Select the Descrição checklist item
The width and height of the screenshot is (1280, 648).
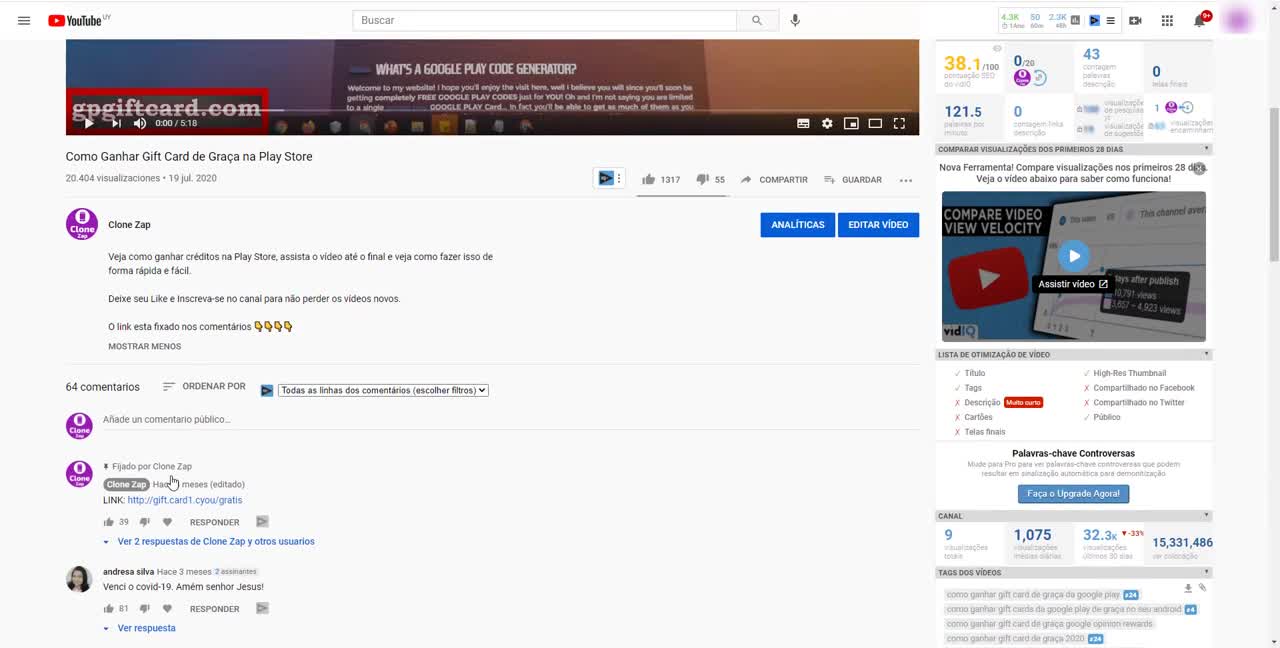click(982, 402)
